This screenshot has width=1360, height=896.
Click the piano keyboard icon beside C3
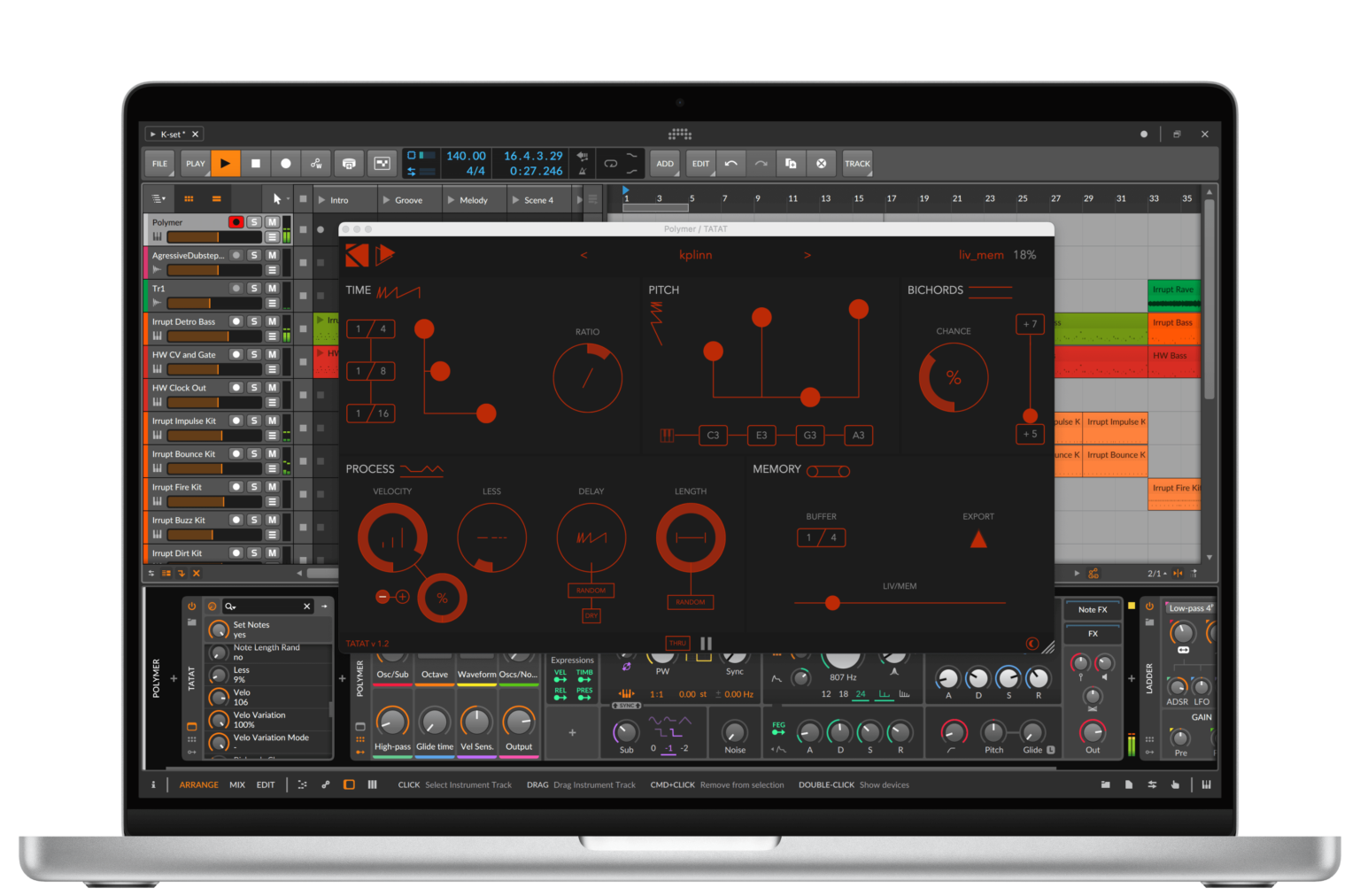[x=667, y=435]
